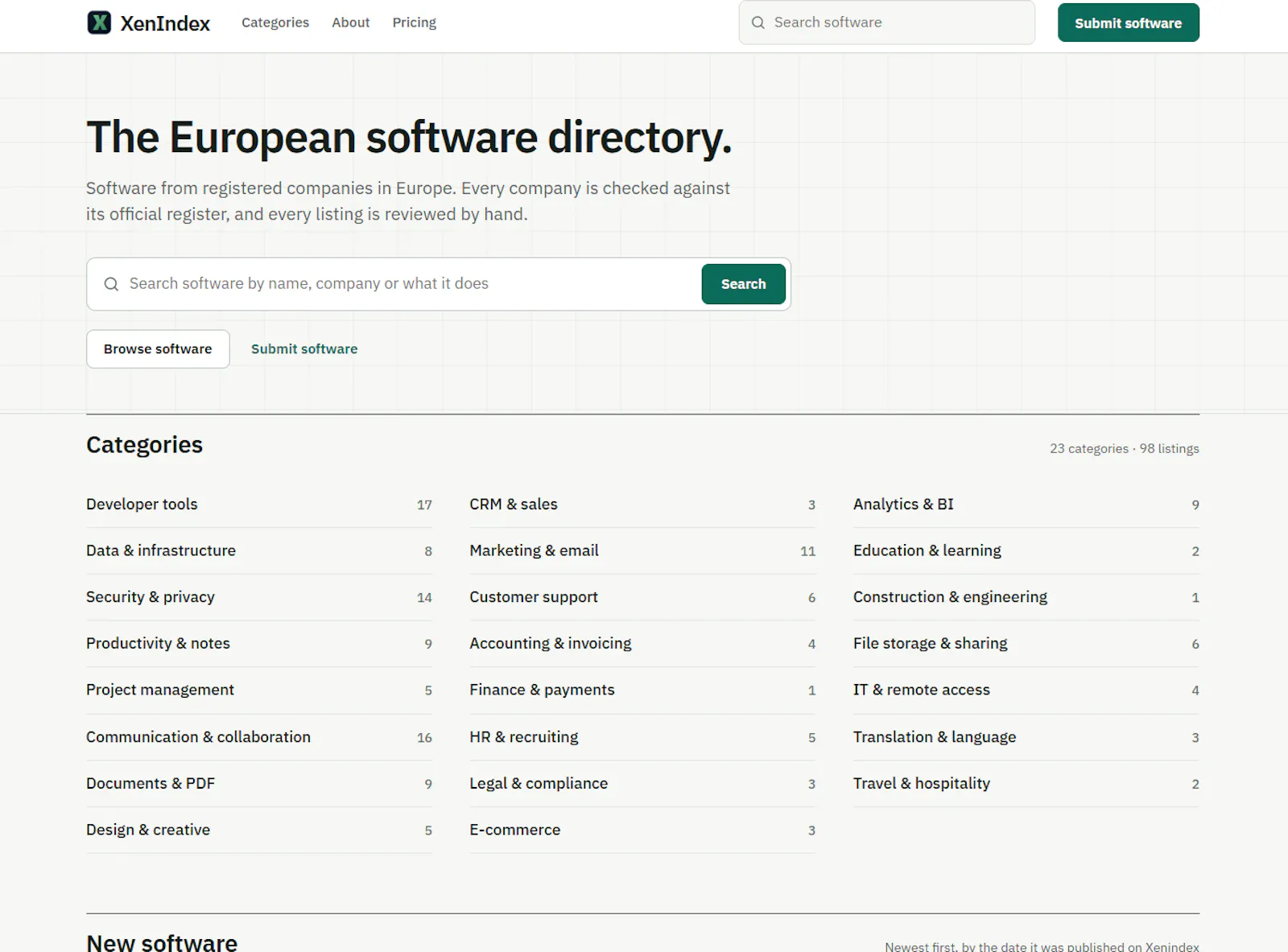The height and width of the screenshot is (952, 1288).
Task: Open the Travel & hospitality category
Action: [x=1026, y=784]
